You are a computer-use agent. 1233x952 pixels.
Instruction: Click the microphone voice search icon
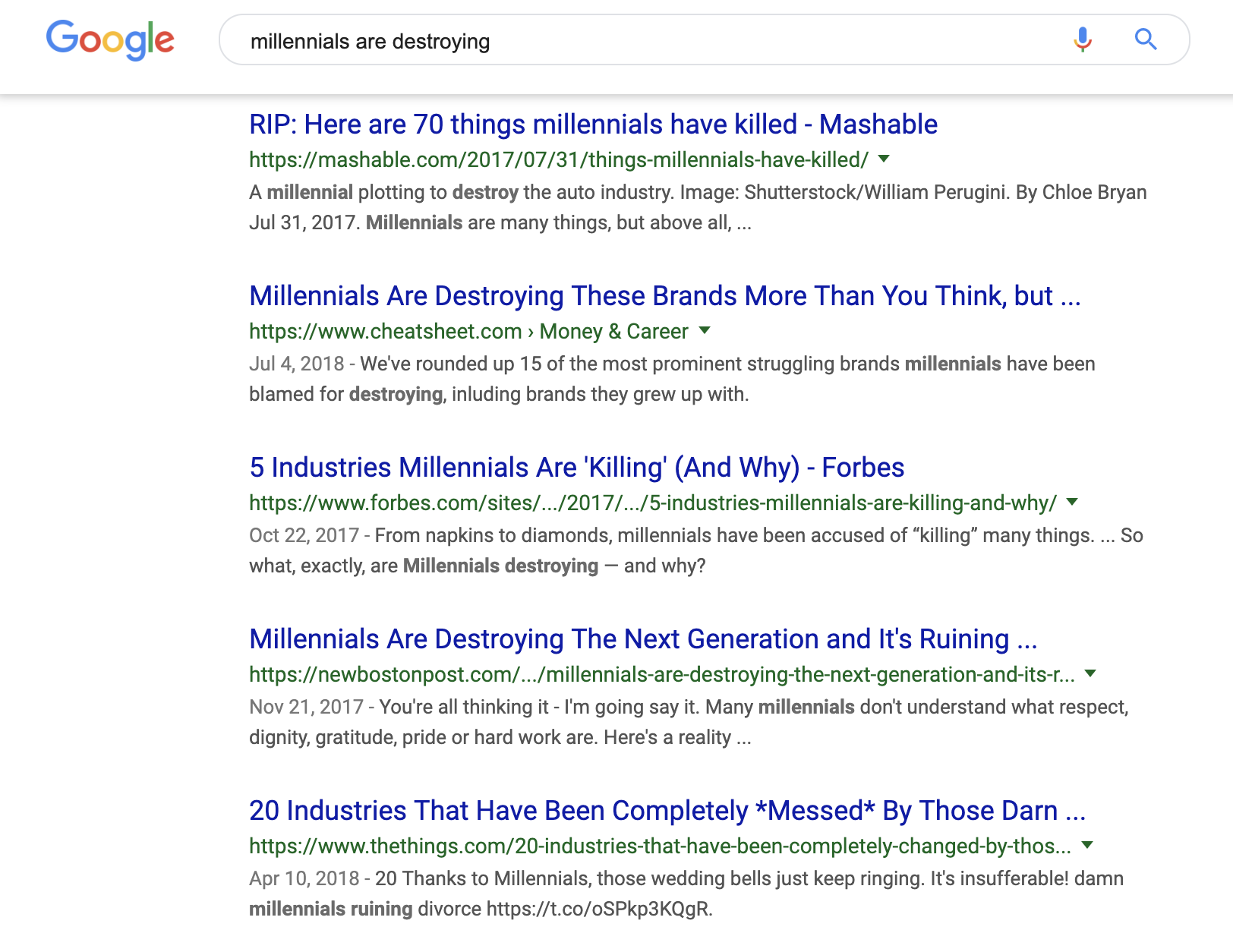click(x=1083, y=39)
